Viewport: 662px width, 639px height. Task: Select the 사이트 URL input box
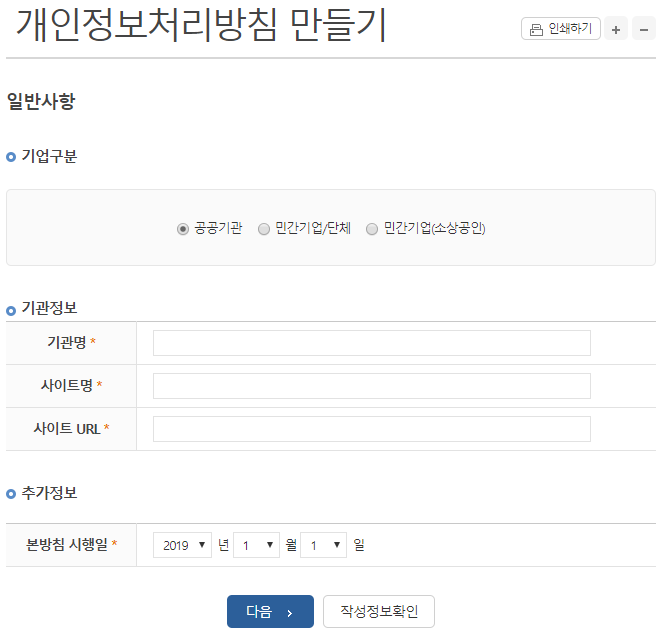372,429
